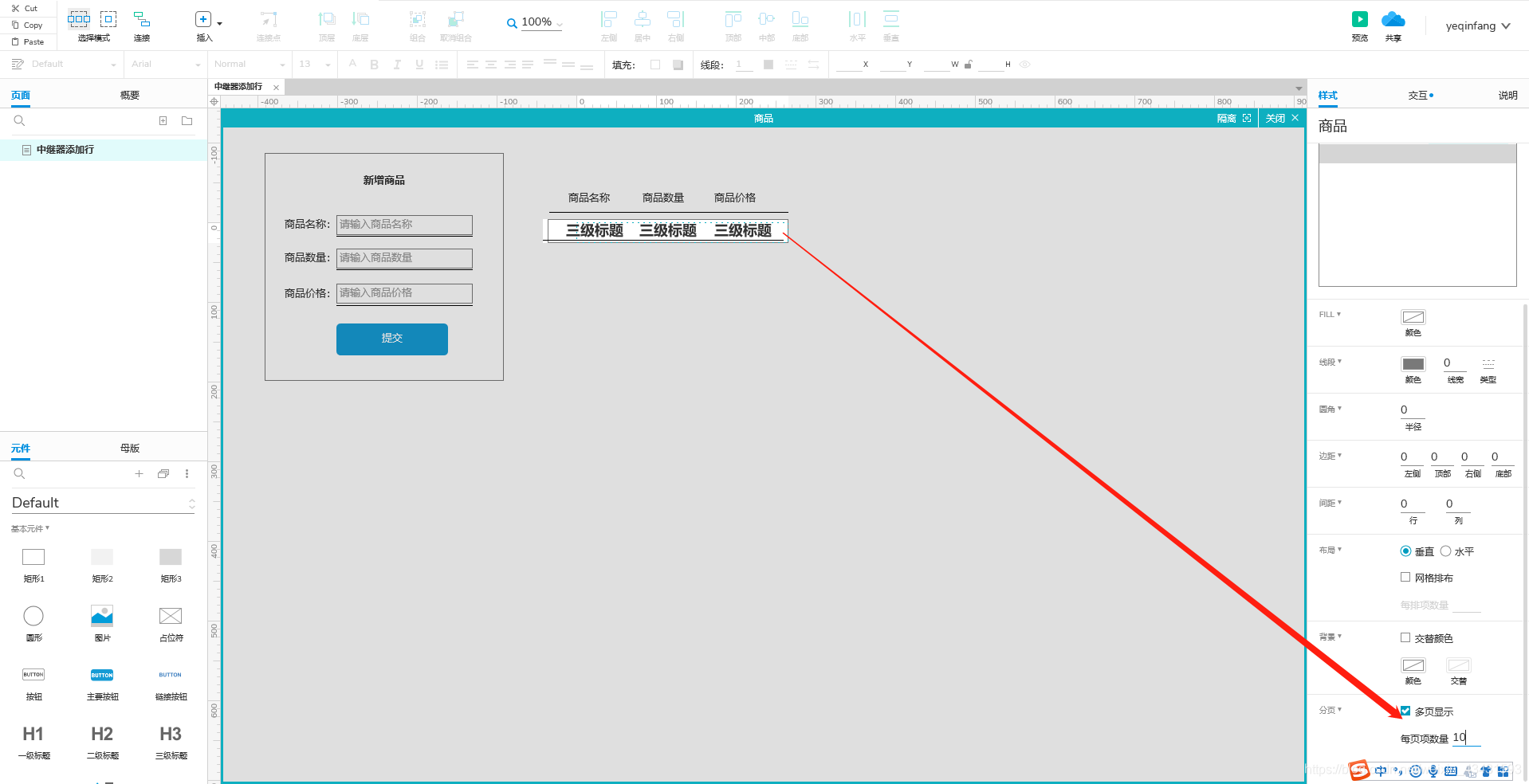Toggle underline text formatting
Viewport: 1529px width, 784px height.
click(x=419, y=65)
